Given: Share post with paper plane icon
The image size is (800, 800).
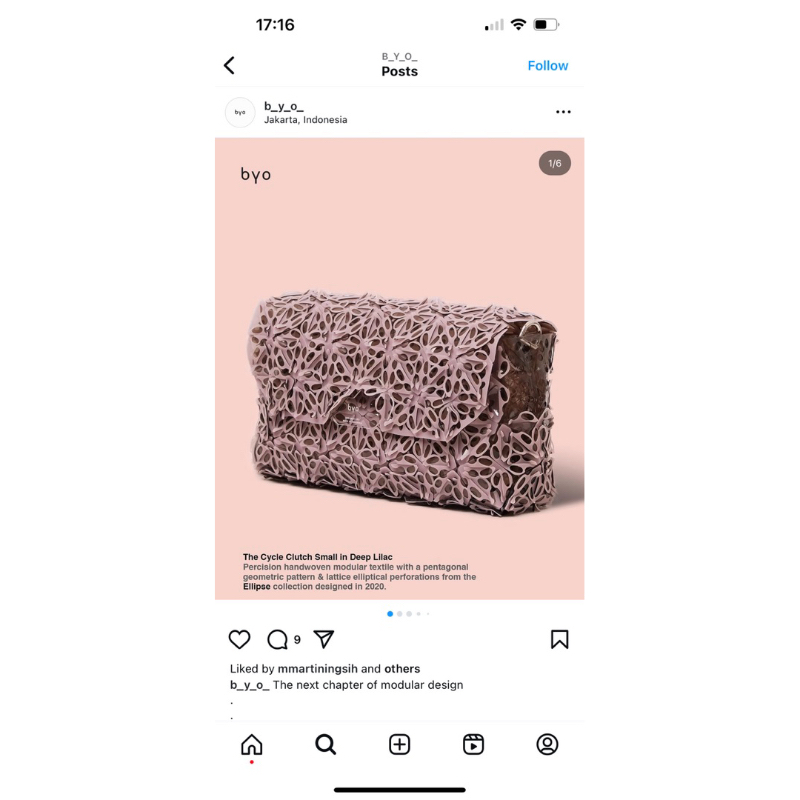Looking at the screenshot, I should pos(323,639).
